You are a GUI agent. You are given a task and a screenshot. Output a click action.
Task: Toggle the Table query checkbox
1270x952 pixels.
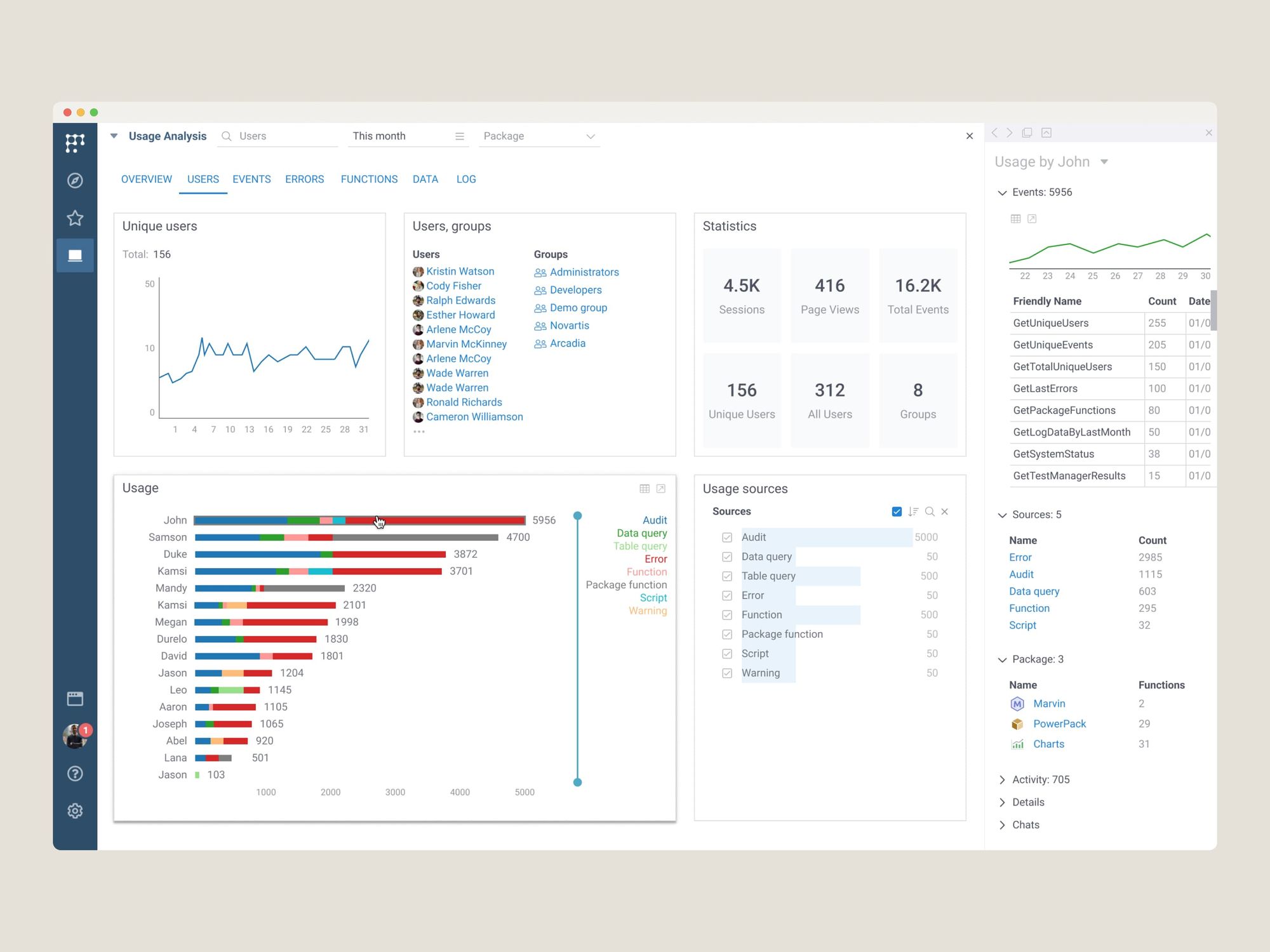click(x=727, y=576)
